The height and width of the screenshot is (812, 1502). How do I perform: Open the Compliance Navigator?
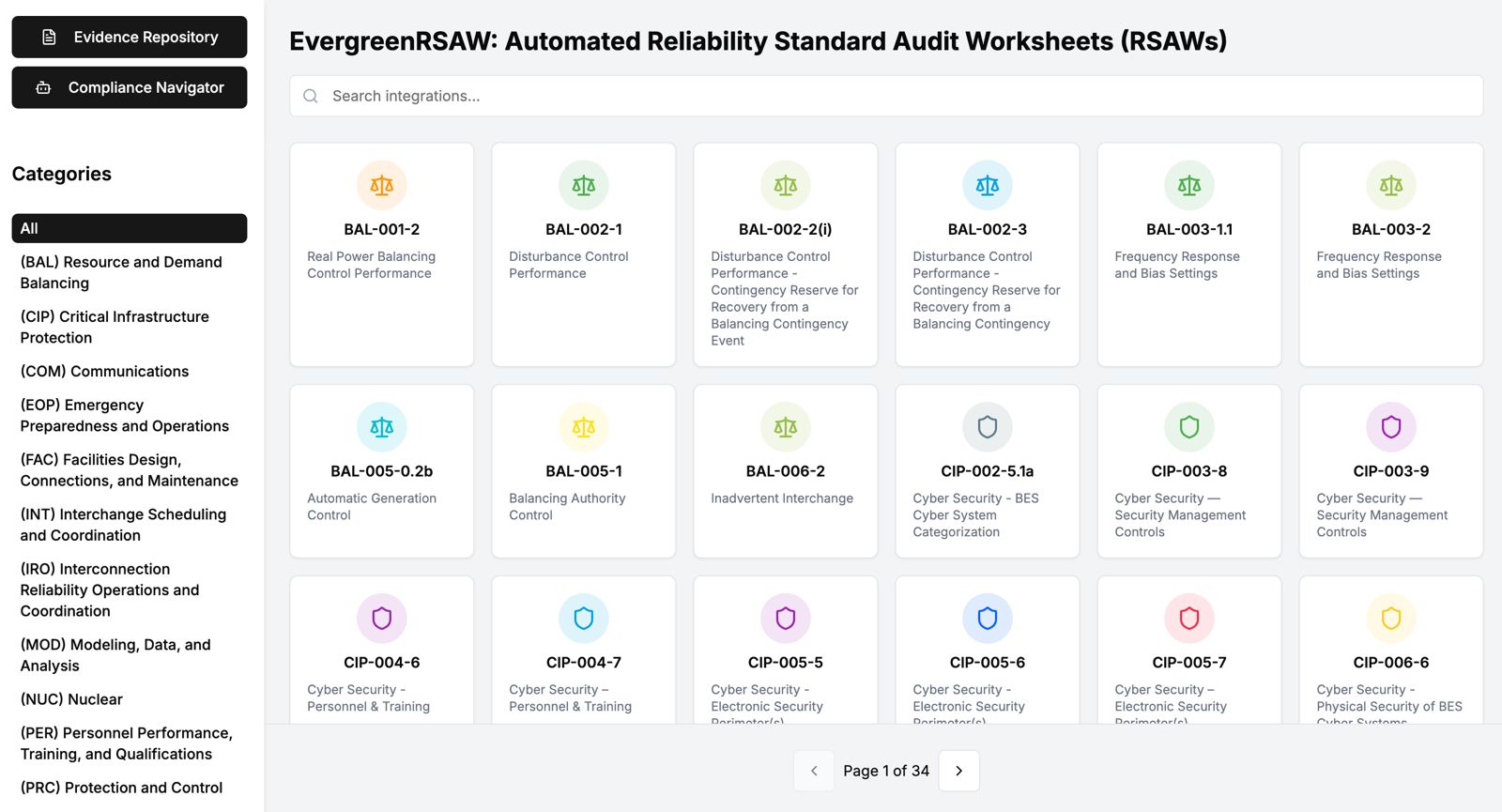tap(130, 87)
